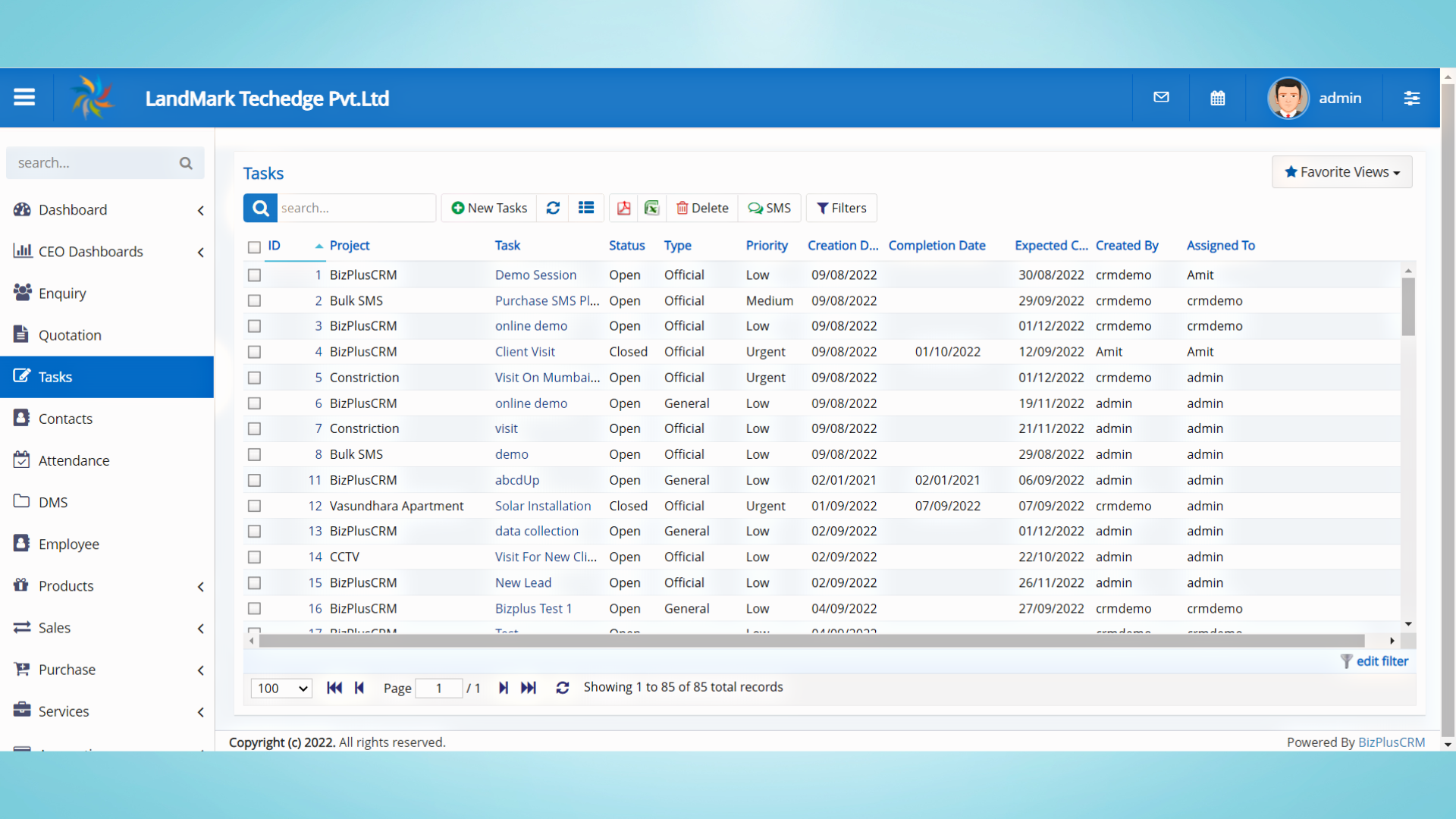Check the select-all tasks checkbox
This screenshot has height=819, width=1456.
point(254,247)
